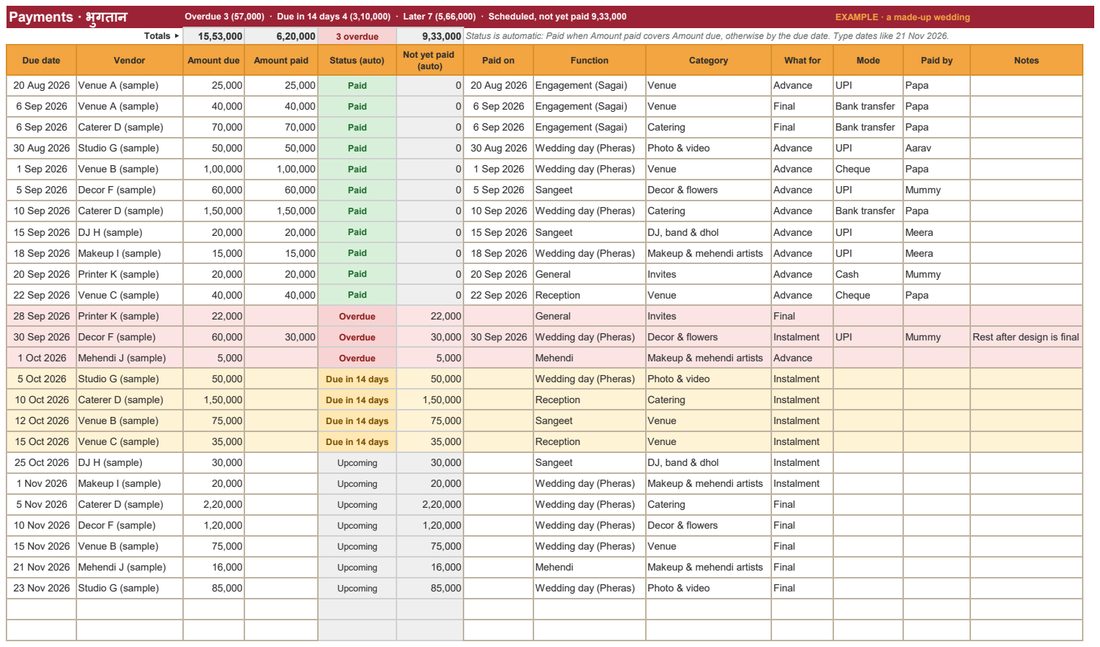1100x647 pixels.
Task: Select the 30,000 amount paid for Decor F
Action: [281, 337]
